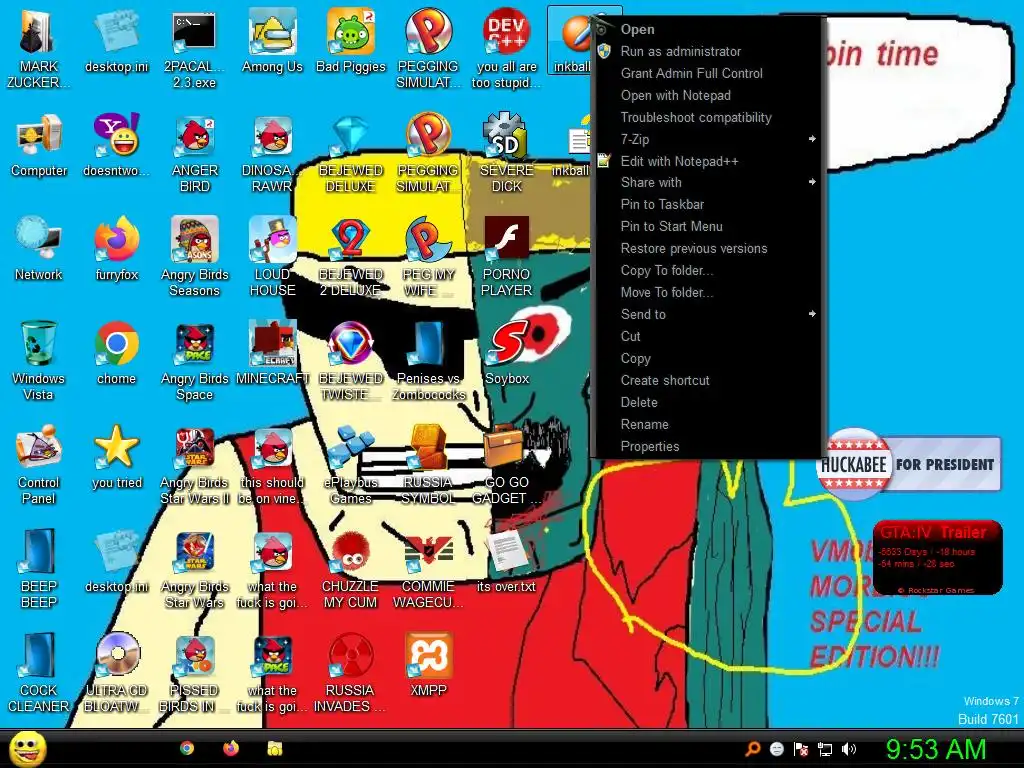This screenshot has height=768, width=1024.
Task: Click the Huckabee for President gadget
Action: click(908, 464)
